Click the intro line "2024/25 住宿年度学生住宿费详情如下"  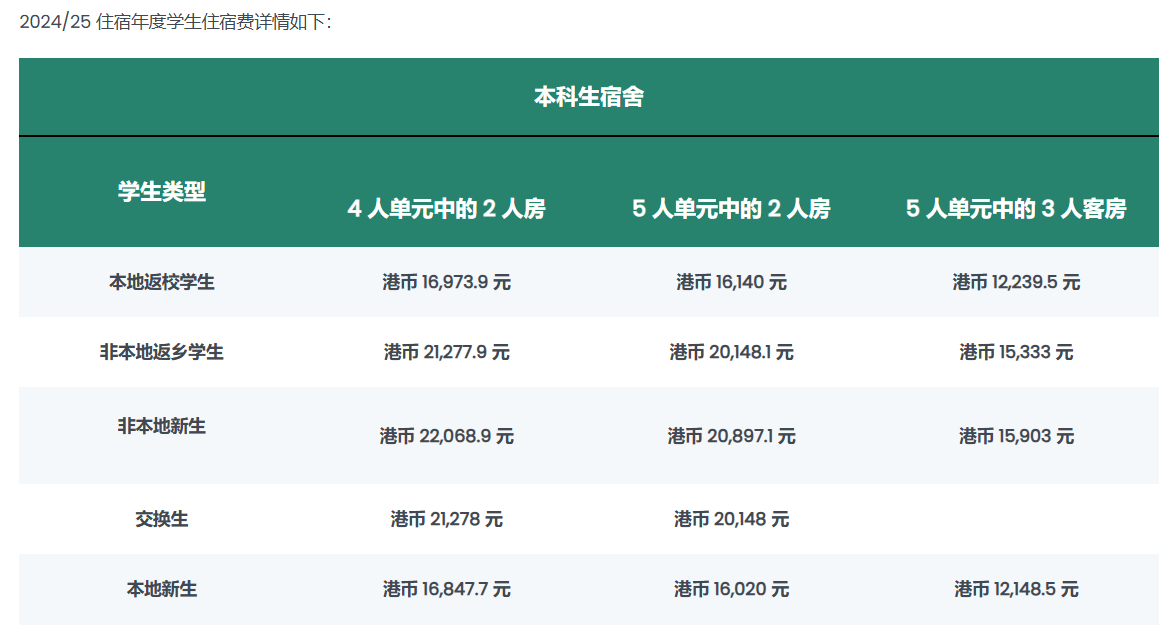pos(175,22)
